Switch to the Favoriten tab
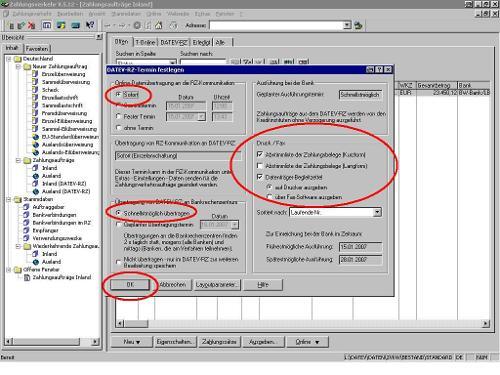 coord(37,49)
